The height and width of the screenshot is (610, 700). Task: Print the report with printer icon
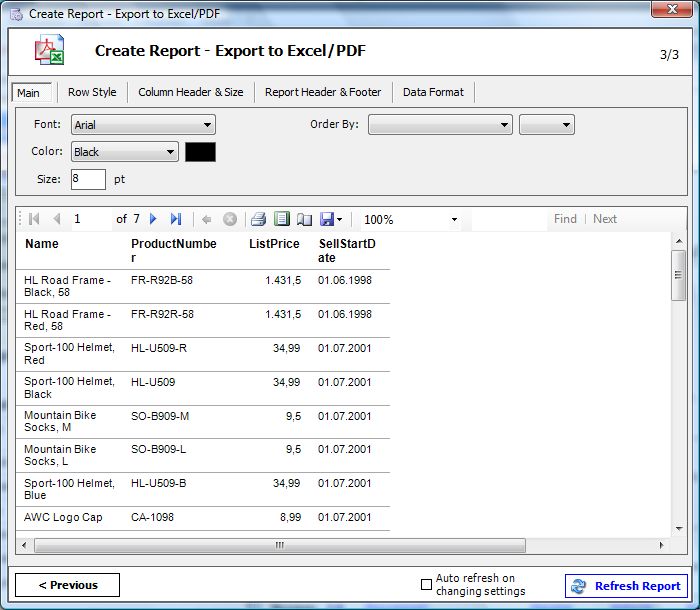point(258,219)
